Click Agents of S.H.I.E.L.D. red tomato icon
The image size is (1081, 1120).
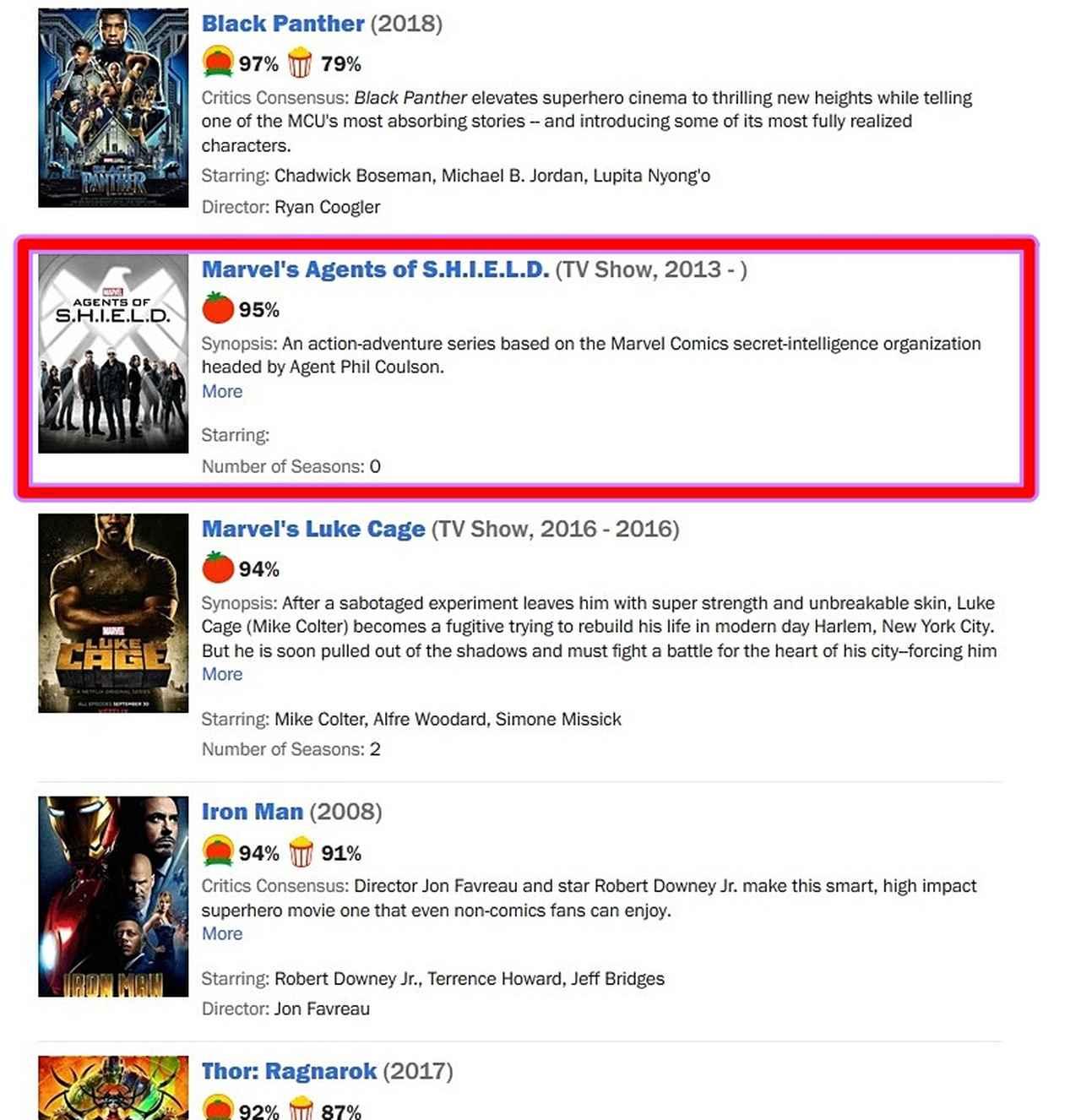click(x=218, y=308)
